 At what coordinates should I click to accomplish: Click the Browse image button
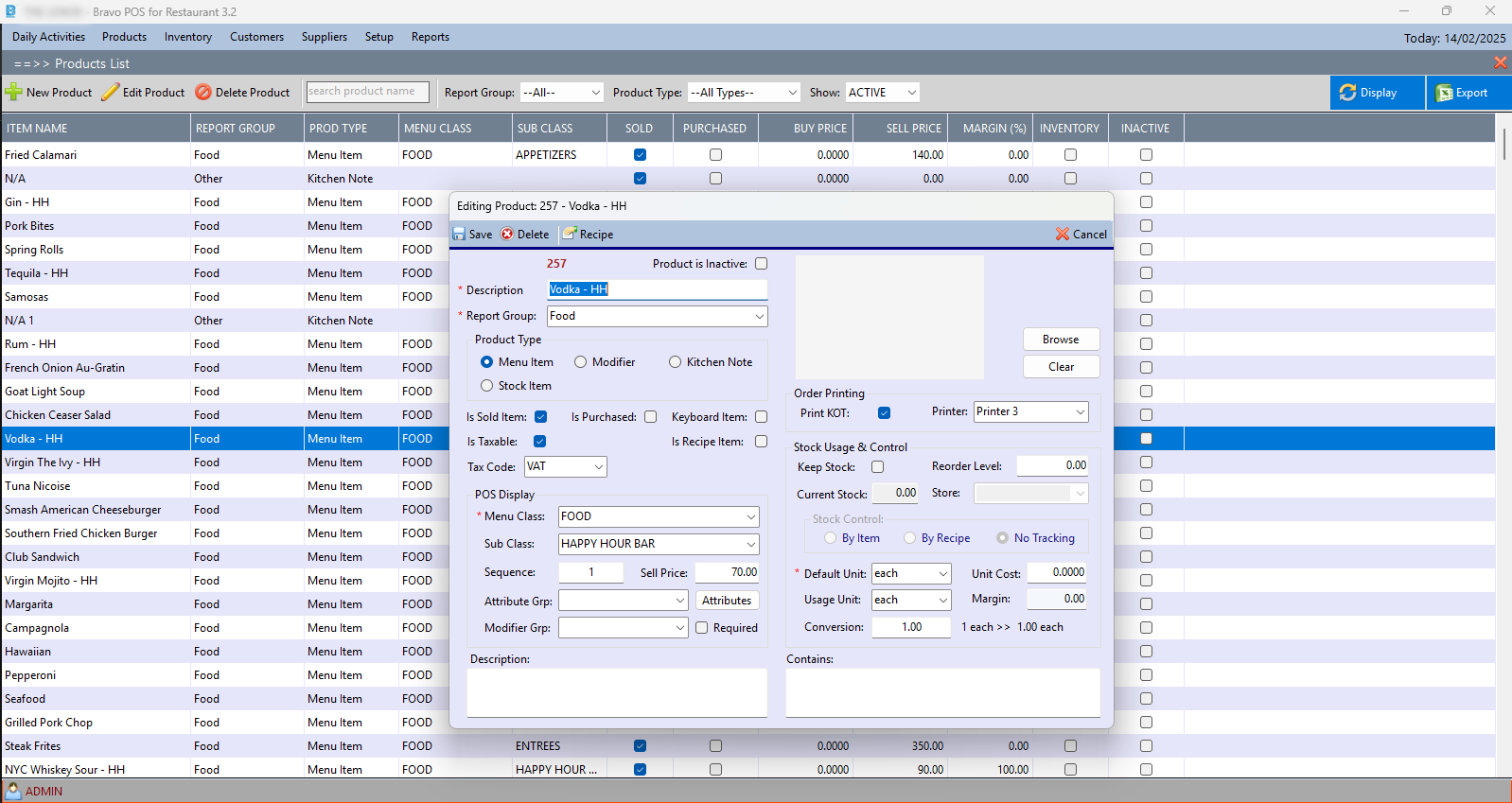(1061, 340)
